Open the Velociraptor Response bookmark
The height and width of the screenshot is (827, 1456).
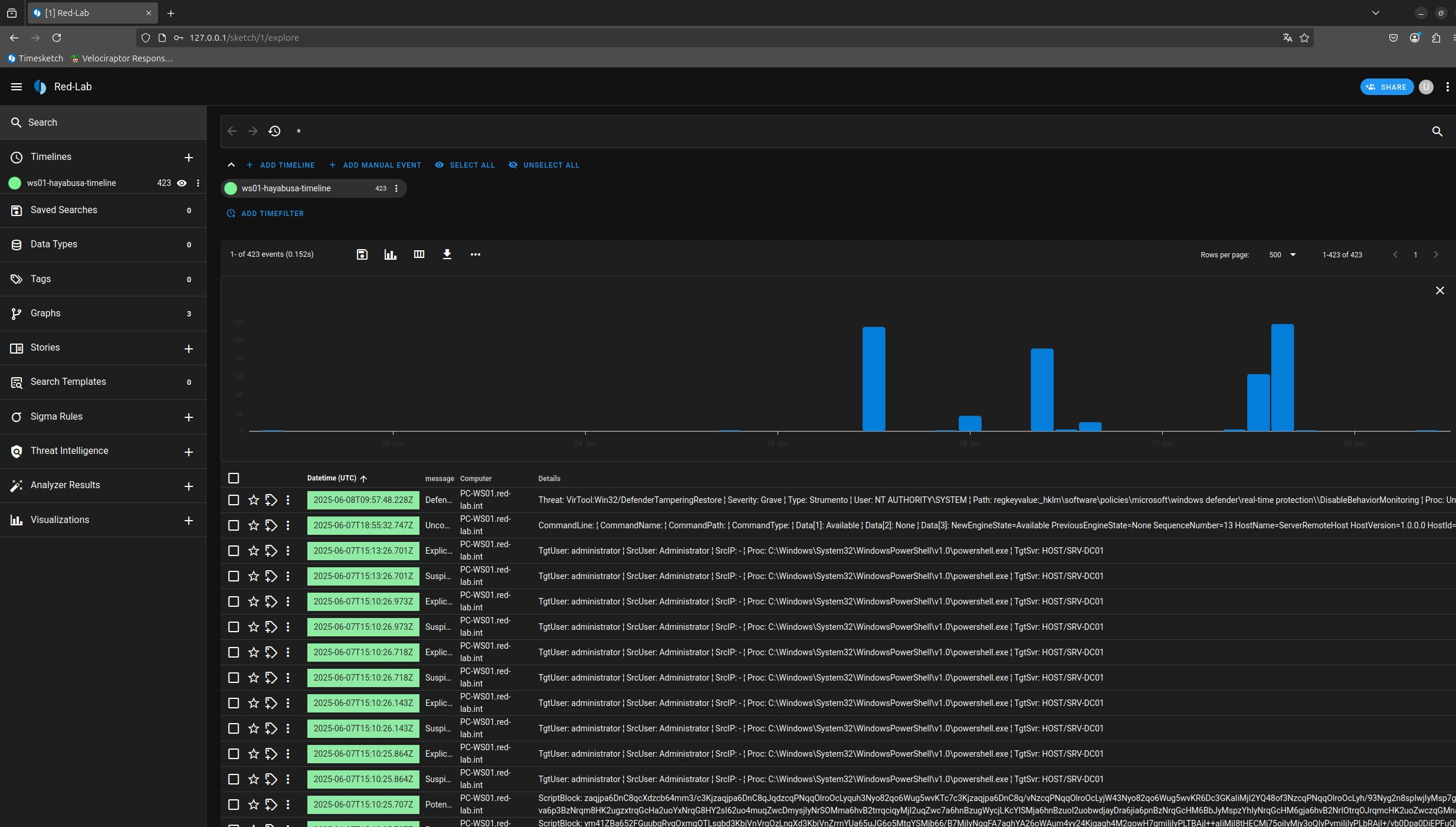click(x=122, y=58)
